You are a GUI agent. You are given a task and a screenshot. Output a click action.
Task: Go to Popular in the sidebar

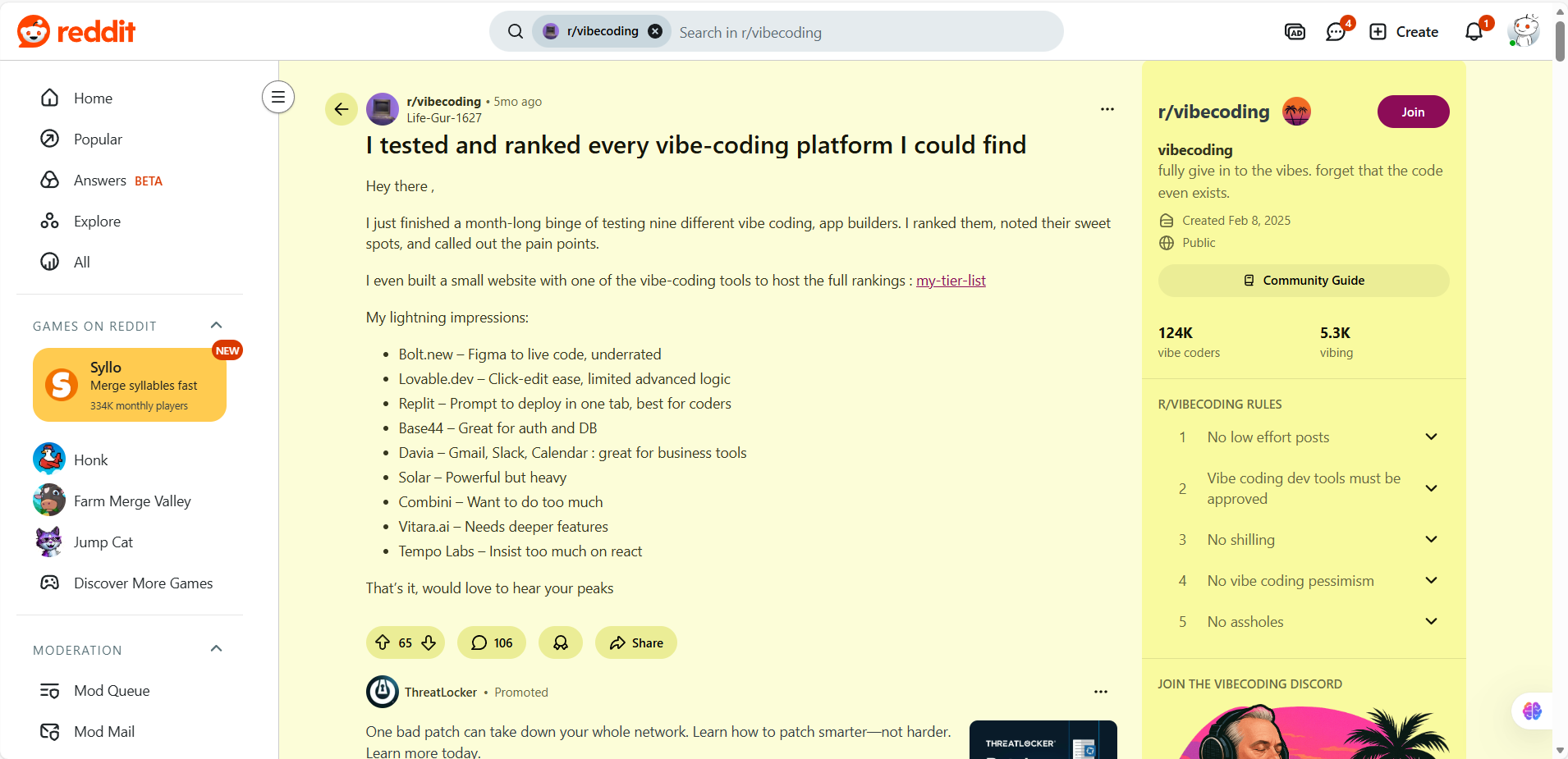[x=98, y=139]
